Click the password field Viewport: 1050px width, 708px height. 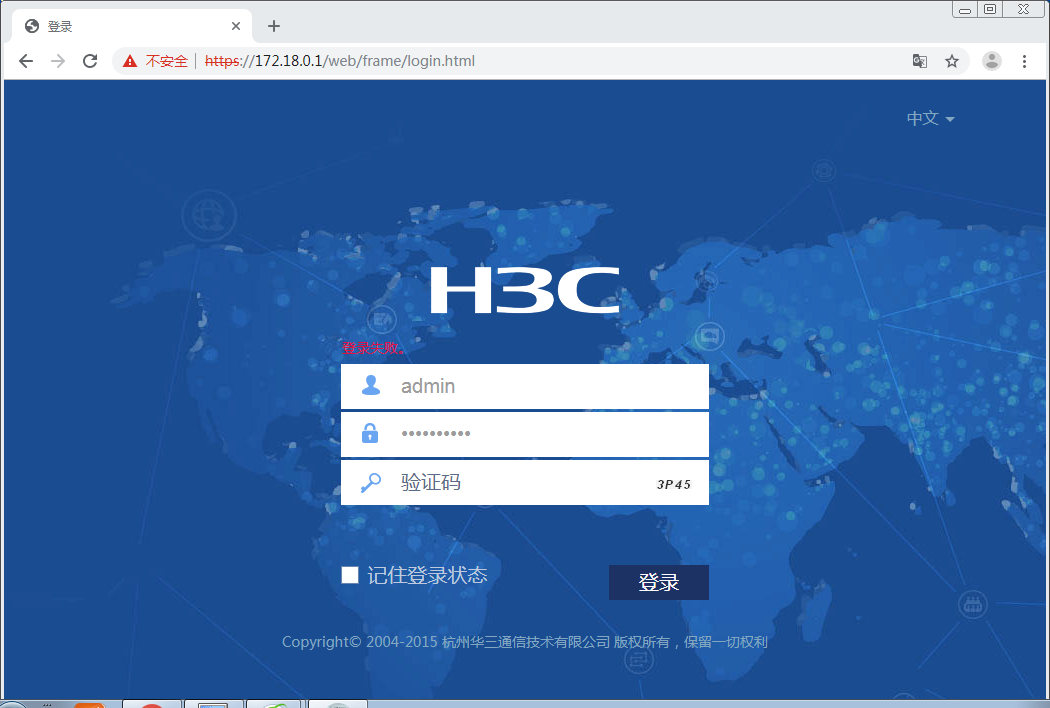524,434
